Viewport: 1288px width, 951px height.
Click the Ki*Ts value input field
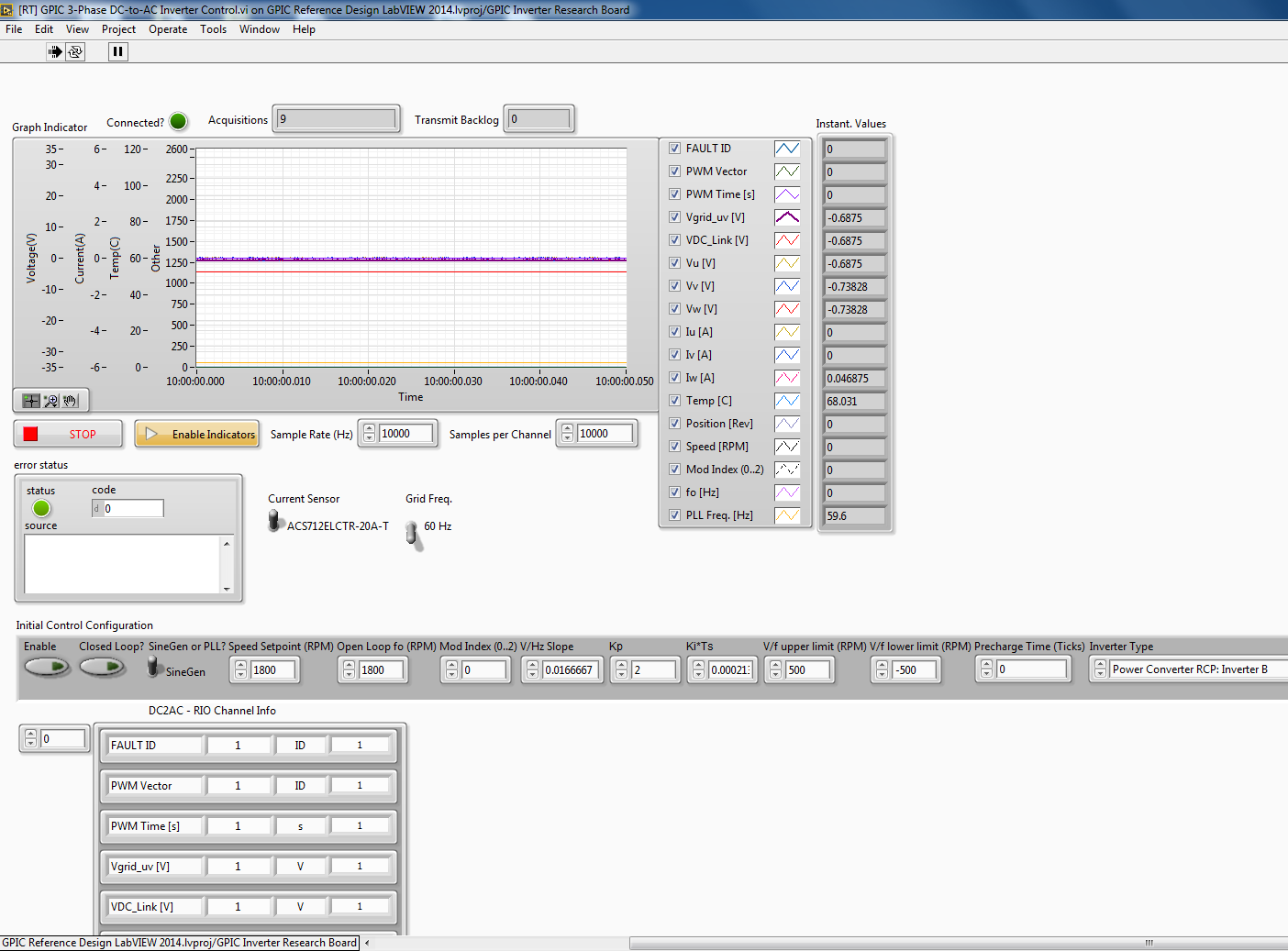pos(730,670)
